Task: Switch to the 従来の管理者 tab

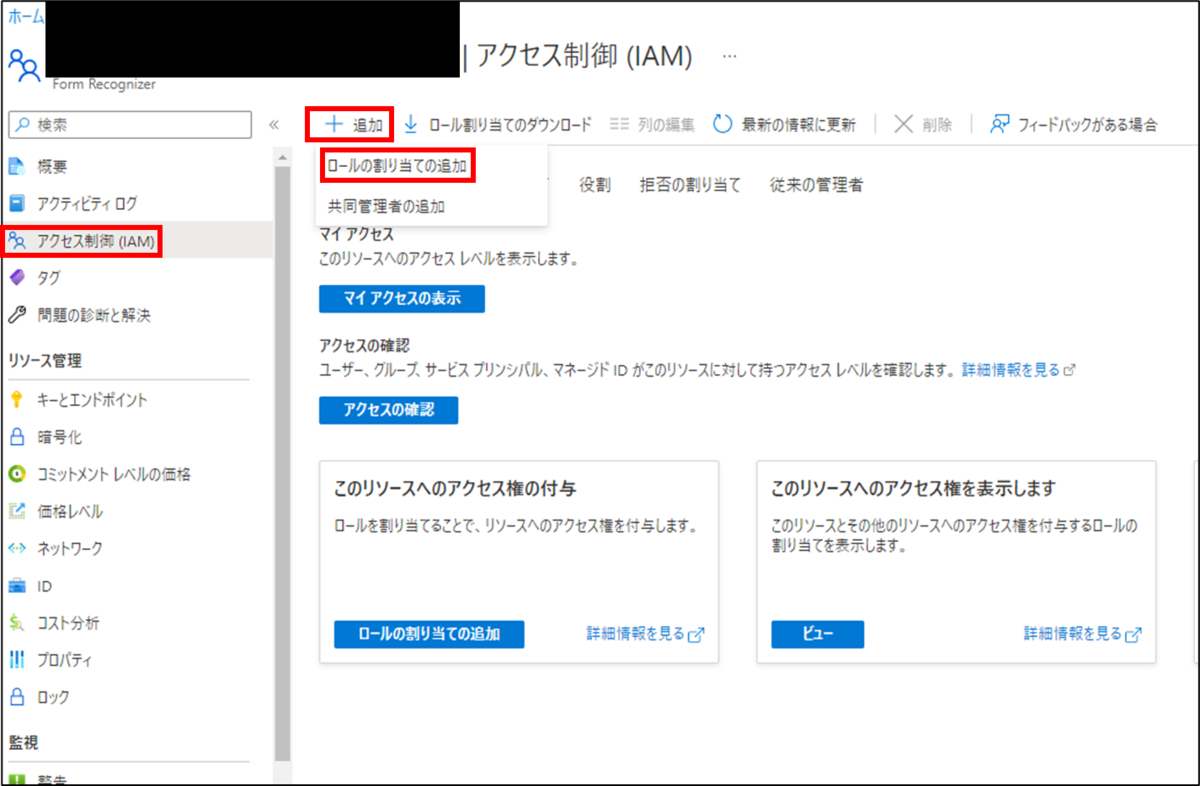Action: point(816,184)
